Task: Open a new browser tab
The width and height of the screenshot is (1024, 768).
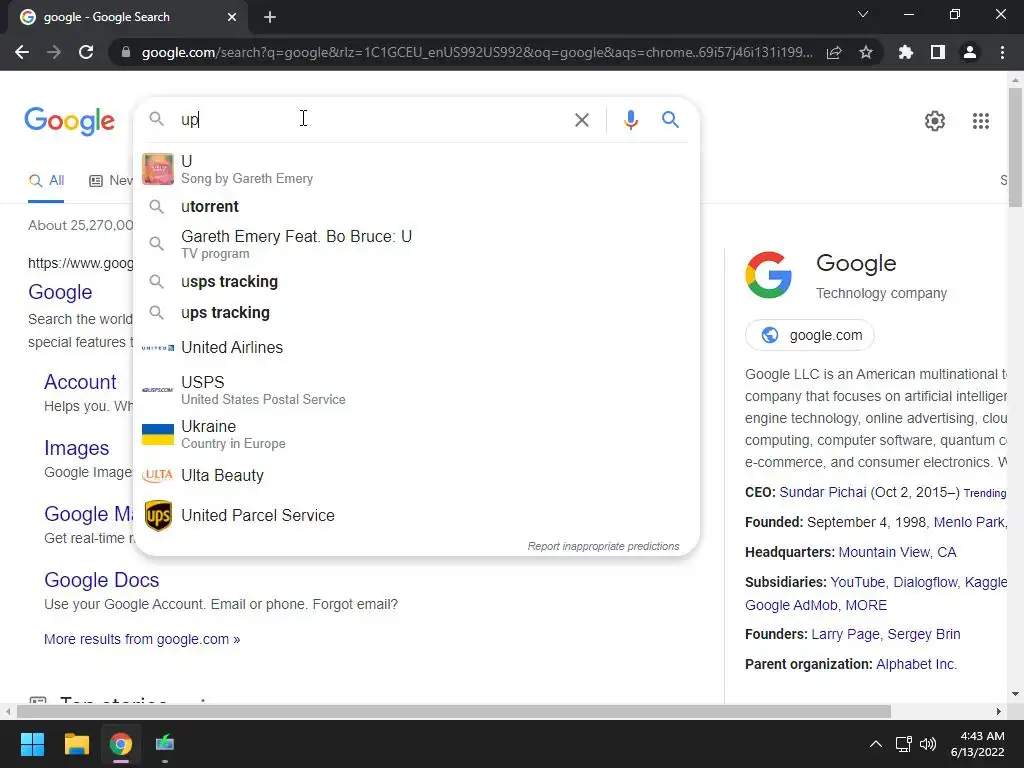Action: click(x=270, y=17)
